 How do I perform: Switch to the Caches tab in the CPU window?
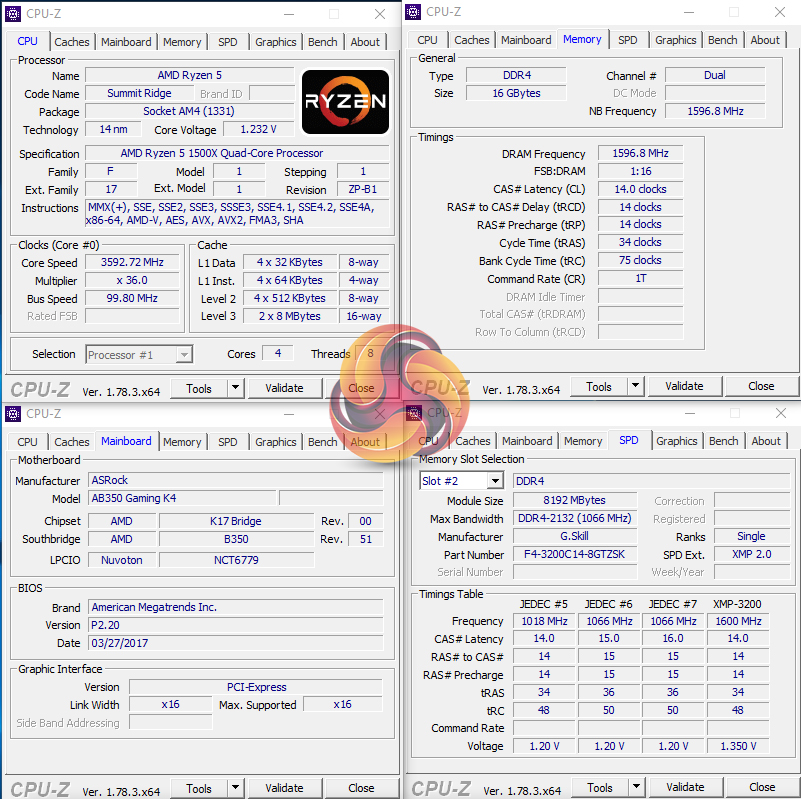click(x=72, y=42)
